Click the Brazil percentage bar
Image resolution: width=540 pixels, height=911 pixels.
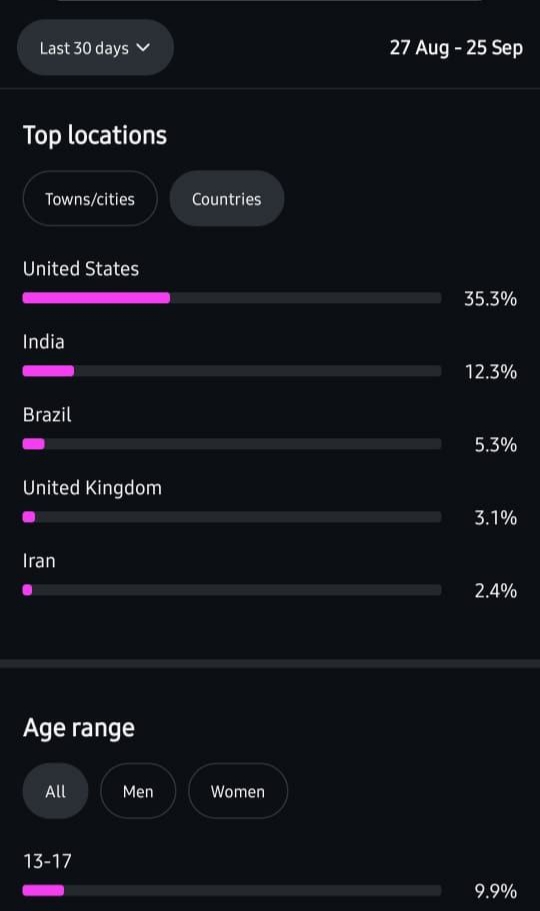[232, 444]
